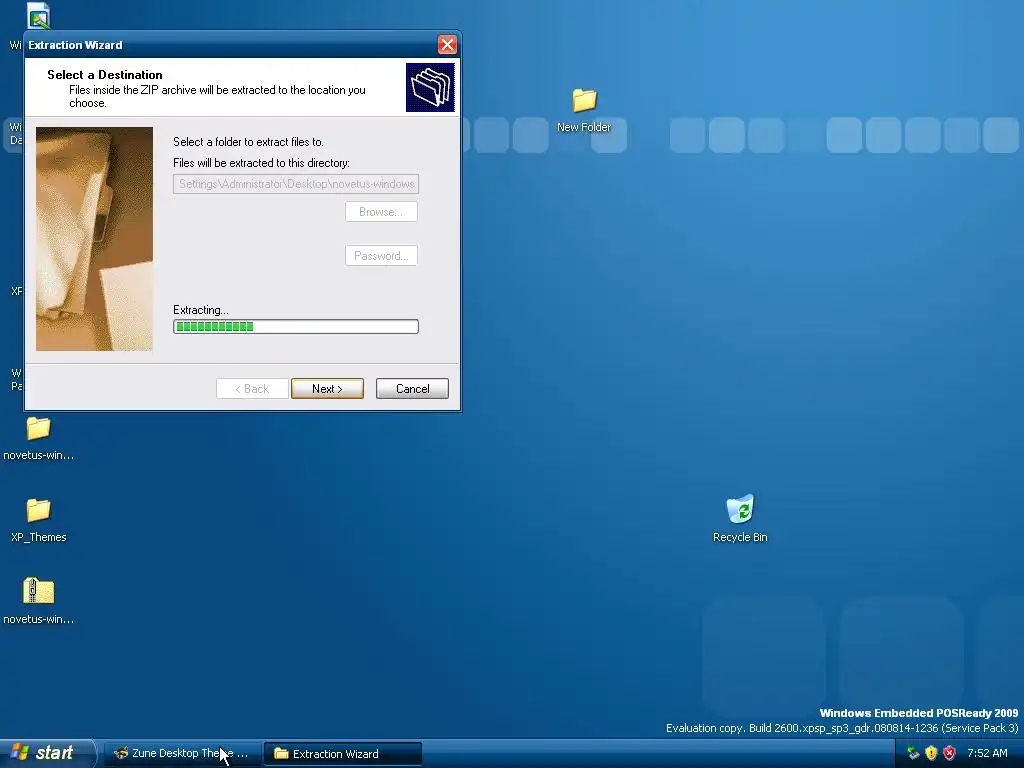Cancel the extraction wizard
This screenshot has height=768, width=1024.
click(x=412, y=389)
